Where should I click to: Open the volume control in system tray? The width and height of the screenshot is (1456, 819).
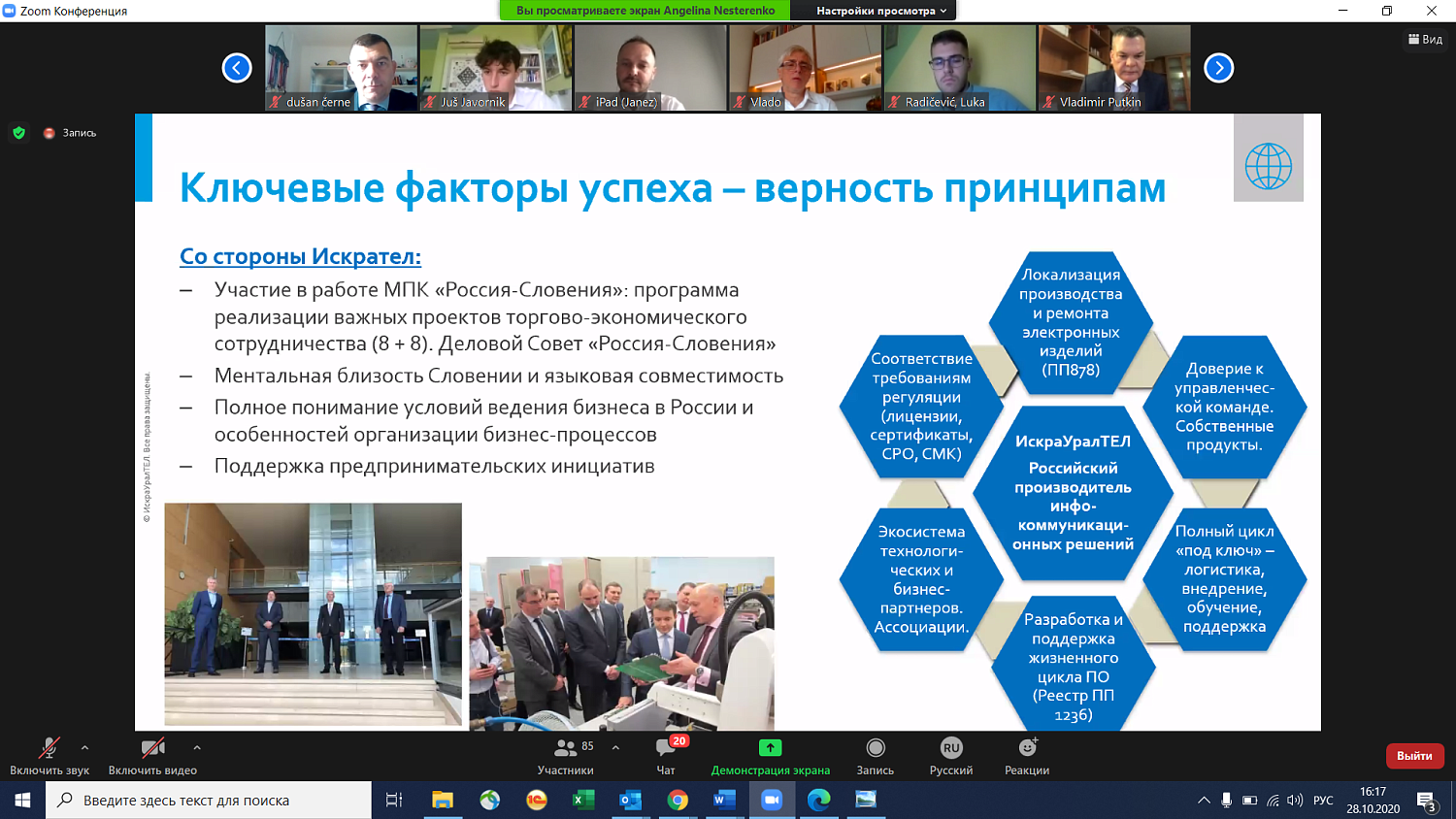click(x=1296, y=801)
